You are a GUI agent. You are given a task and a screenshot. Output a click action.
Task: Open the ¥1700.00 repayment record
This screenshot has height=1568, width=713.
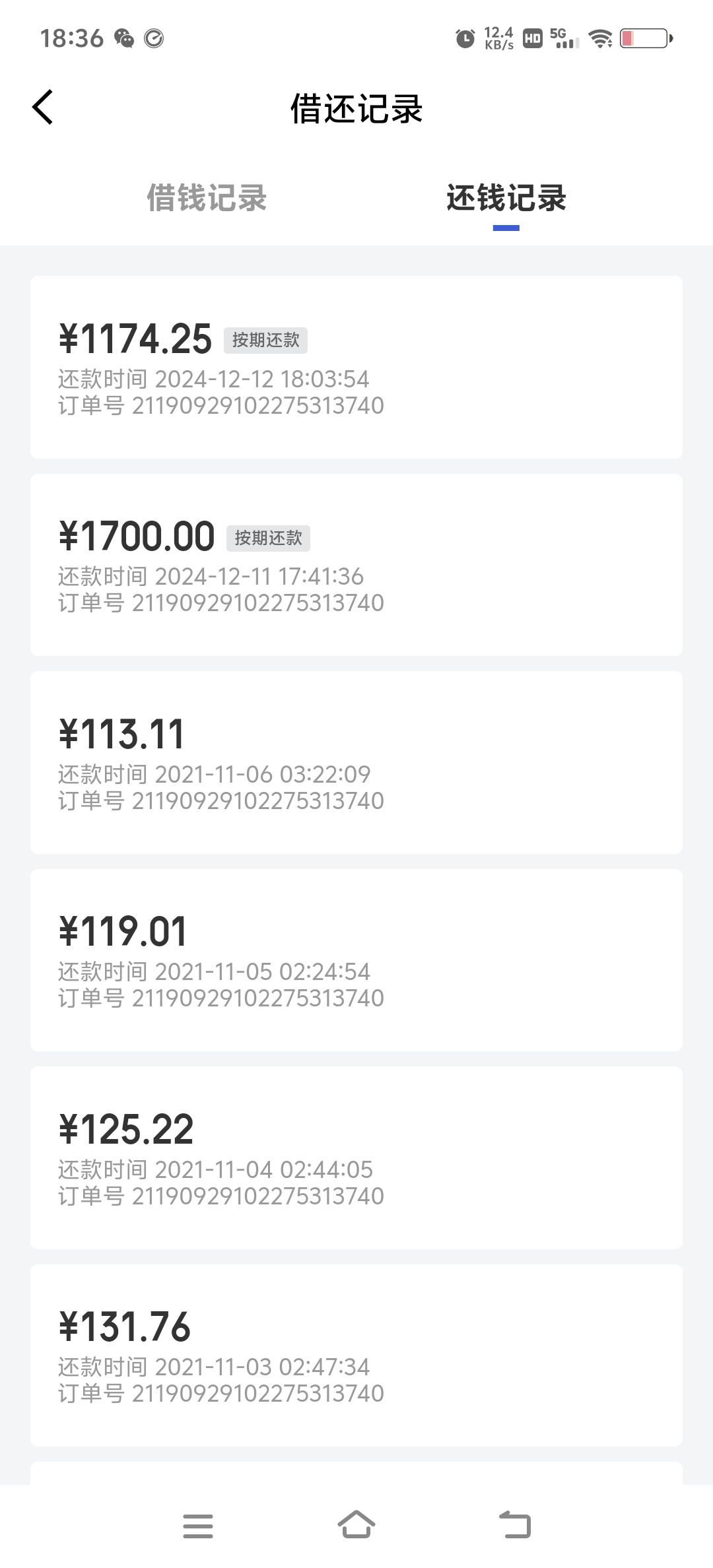point(356,565)
